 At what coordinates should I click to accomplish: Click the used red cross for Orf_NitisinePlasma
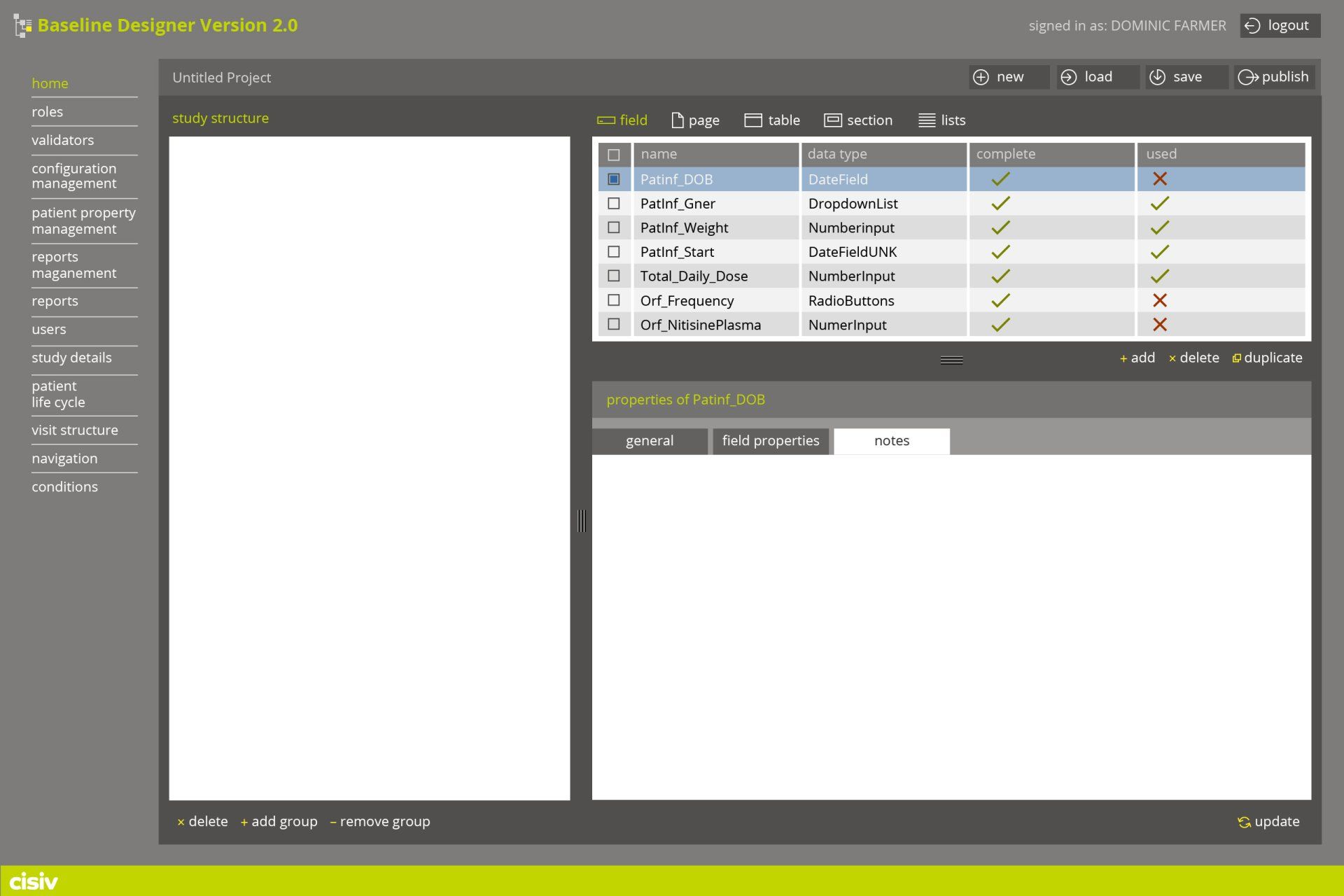[1160, 325]
